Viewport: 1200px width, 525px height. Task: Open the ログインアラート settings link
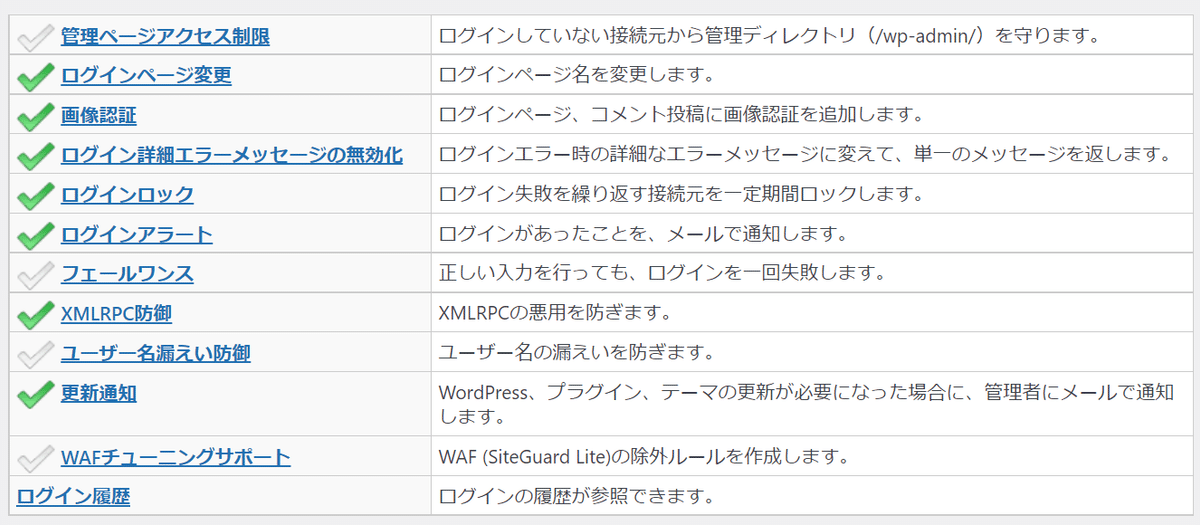click(137, 235)
